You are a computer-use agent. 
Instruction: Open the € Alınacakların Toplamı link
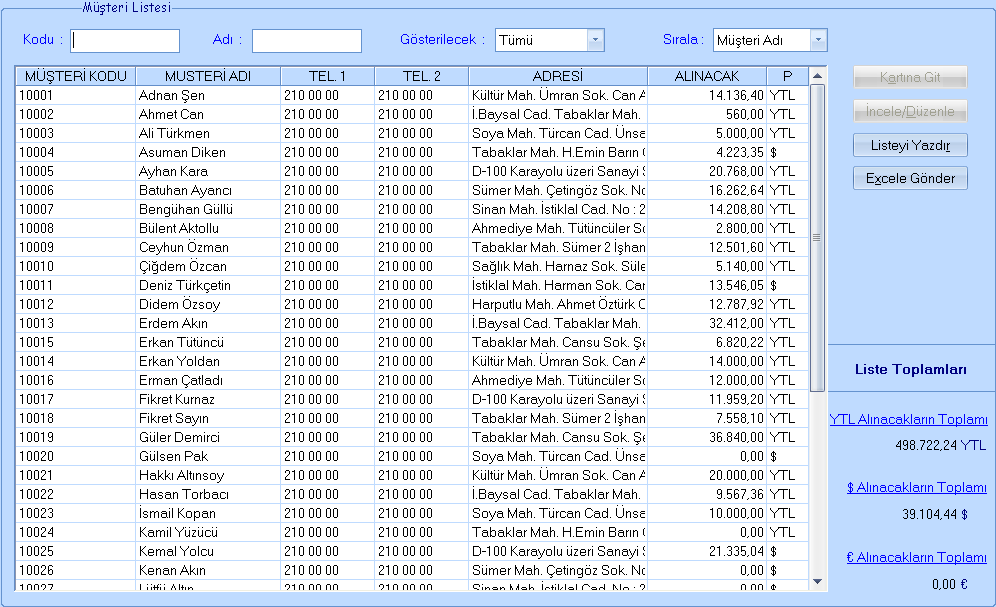[917, 557]
